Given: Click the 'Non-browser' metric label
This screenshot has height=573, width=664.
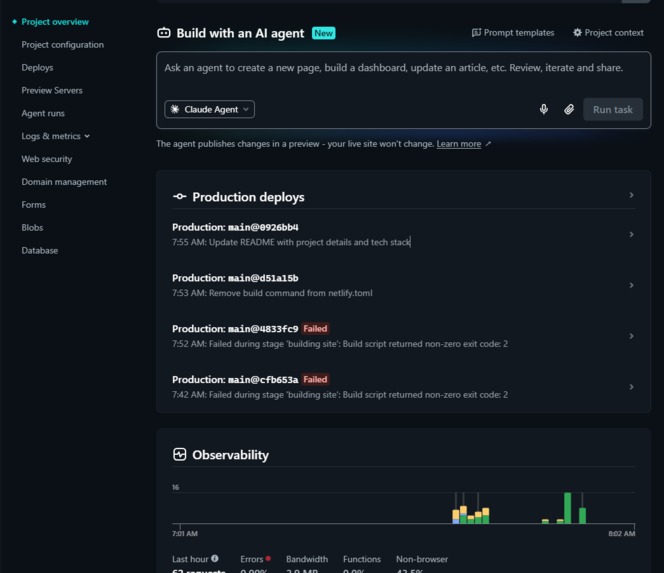Looking at the screenshot, I should (x=422, y=559).
